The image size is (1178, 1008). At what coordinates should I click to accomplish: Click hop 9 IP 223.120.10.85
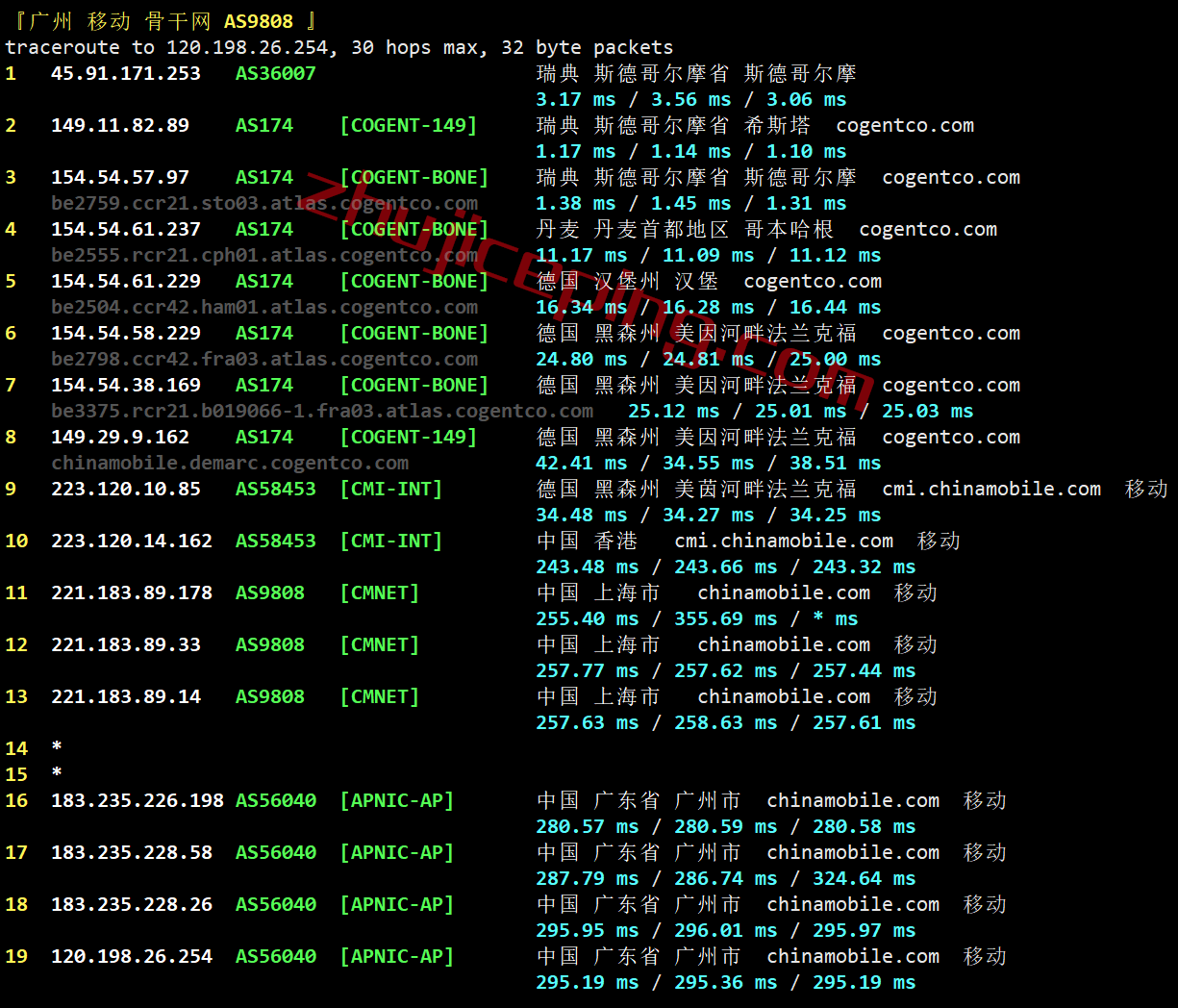126,489
